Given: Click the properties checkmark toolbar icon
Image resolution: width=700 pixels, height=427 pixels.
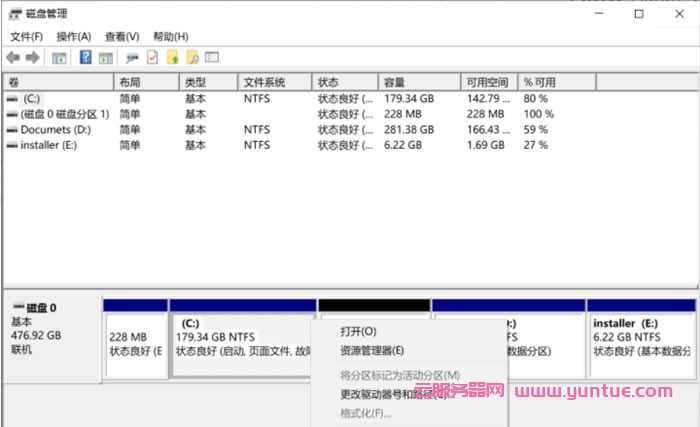Looking at the screenshot, I should click(x=152, y=58).
